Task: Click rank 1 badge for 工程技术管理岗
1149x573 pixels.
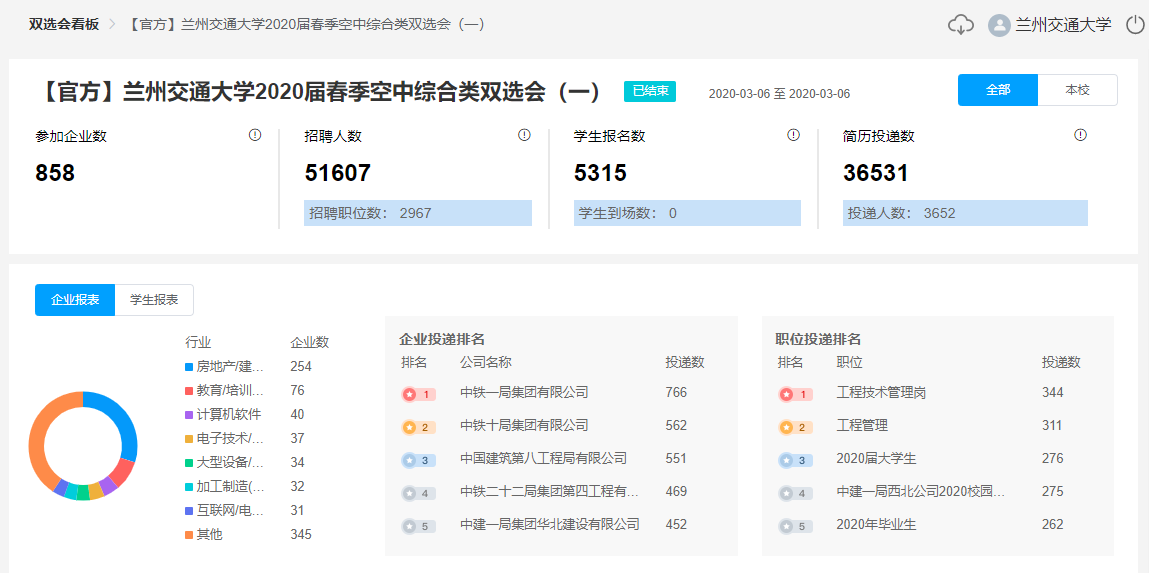Action: pyautogui.click(x=795, y=394)
